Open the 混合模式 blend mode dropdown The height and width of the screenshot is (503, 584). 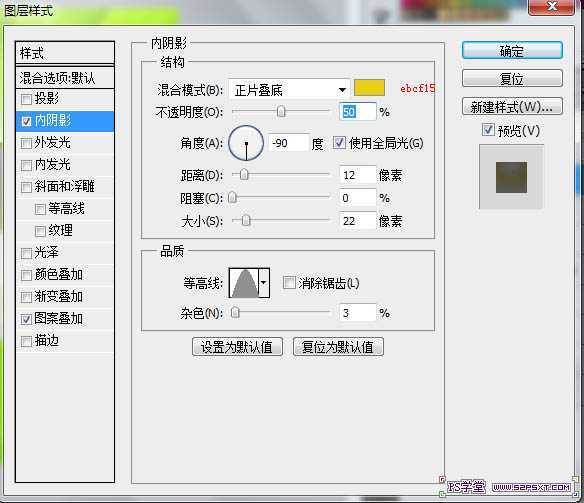coord(289,90)
